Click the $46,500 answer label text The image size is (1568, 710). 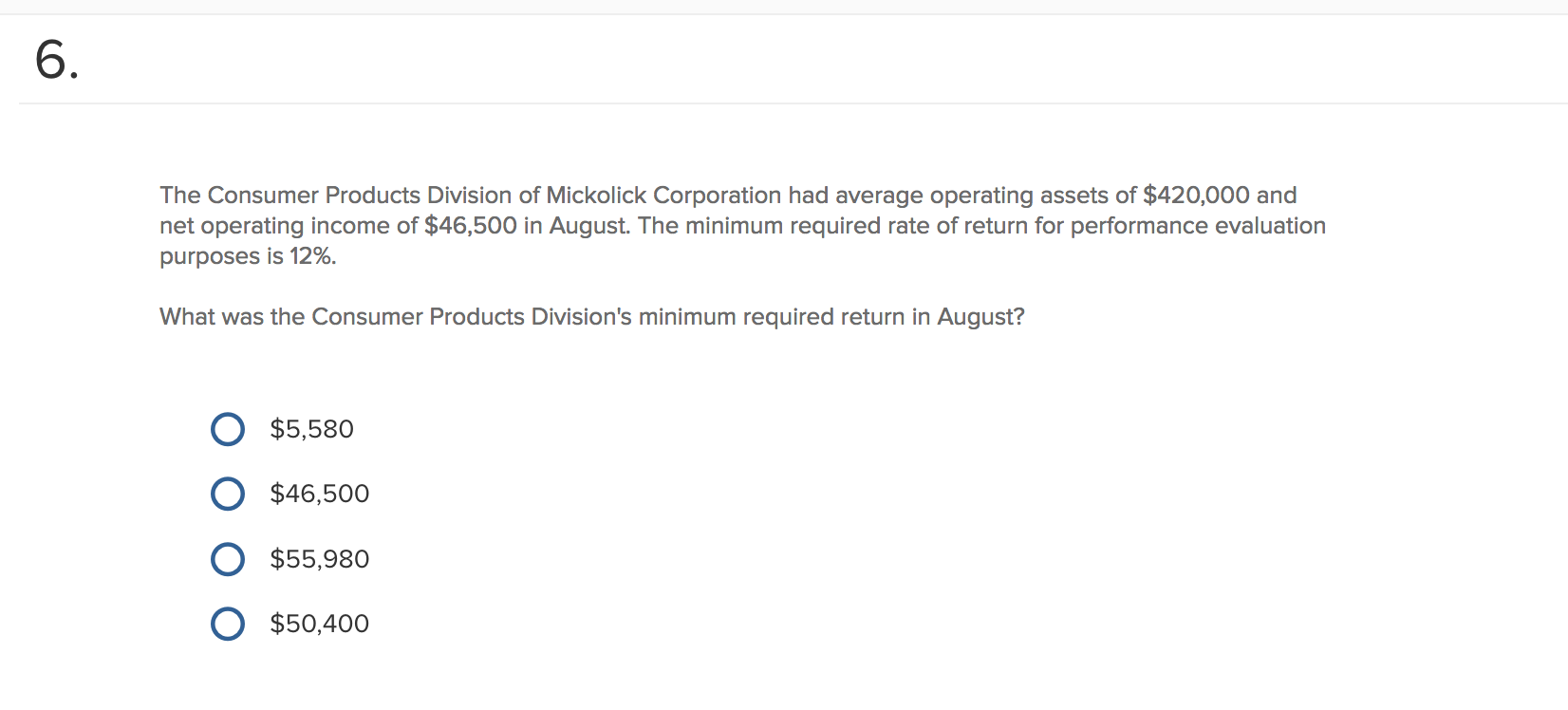click(320, 494)
